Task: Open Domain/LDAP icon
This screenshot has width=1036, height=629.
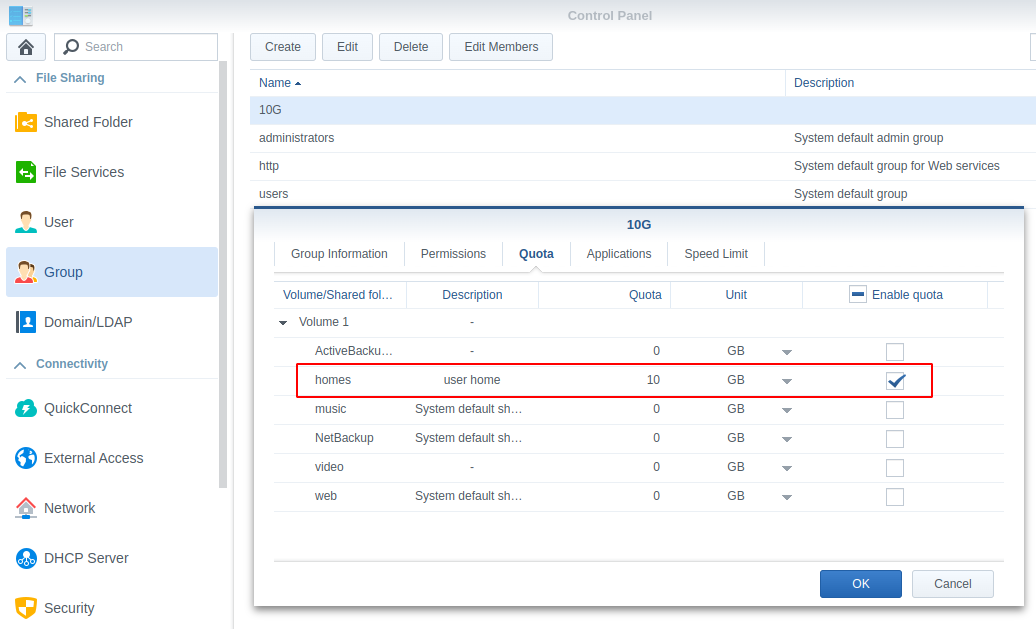Action: [26, 322]
